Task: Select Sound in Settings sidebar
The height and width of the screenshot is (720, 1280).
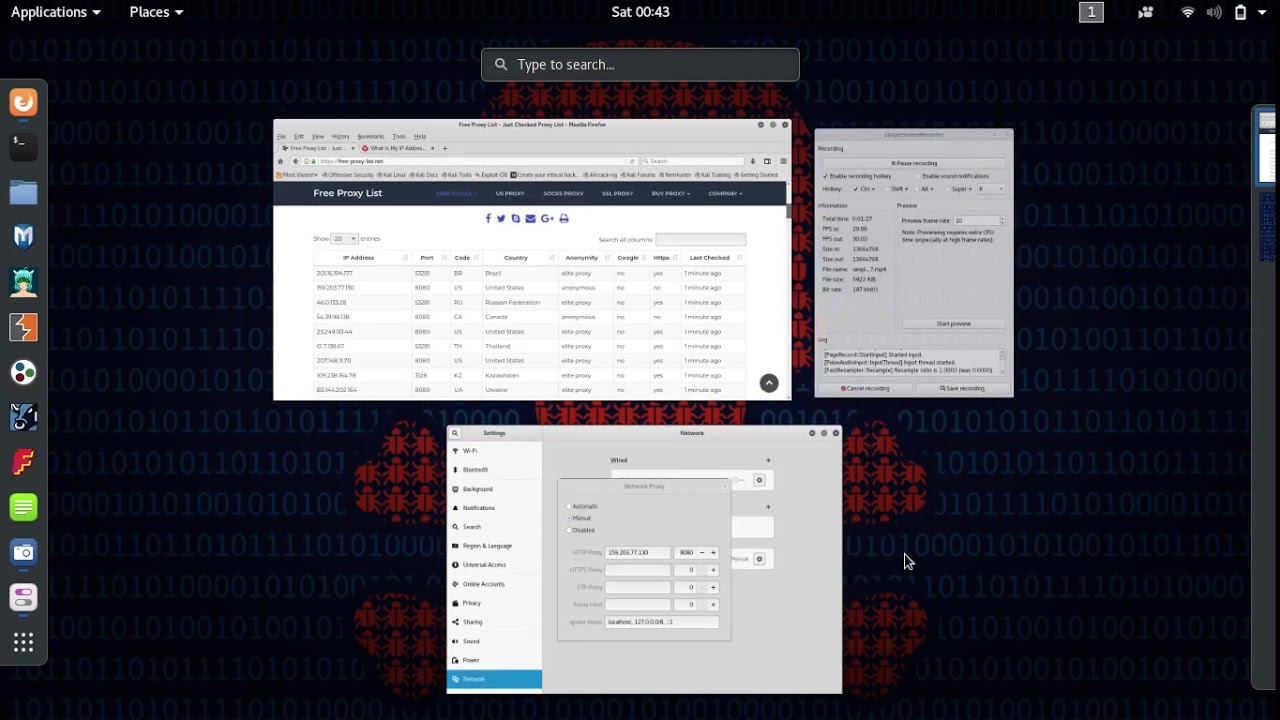Action: [x=494, y=641]
